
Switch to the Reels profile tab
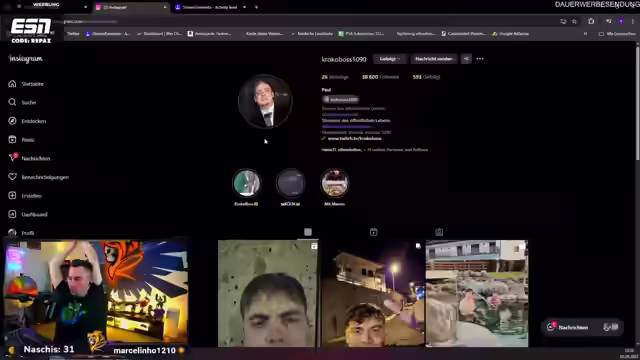(373, 232)
